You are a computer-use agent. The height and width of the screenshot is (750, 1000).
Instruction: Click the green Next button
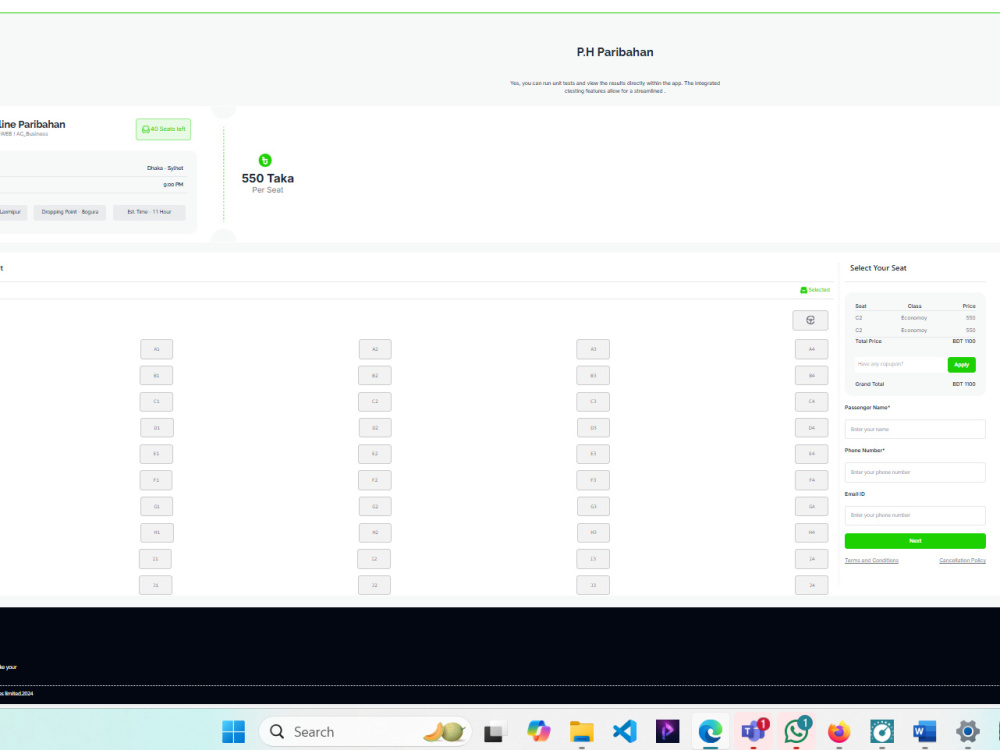915,541
